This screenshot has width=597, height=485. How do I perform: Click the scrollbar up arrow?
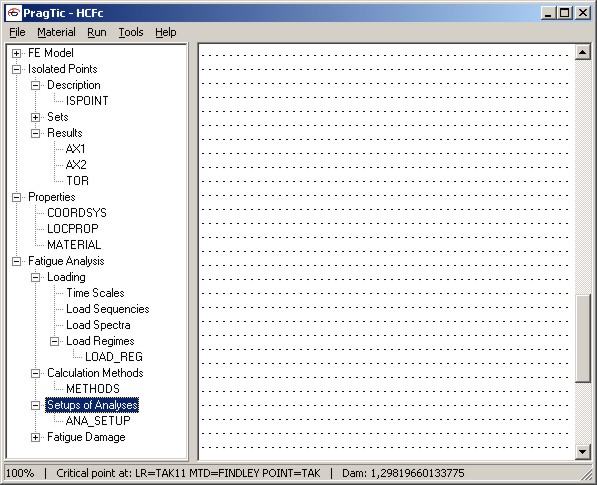(x=583, y=52)
